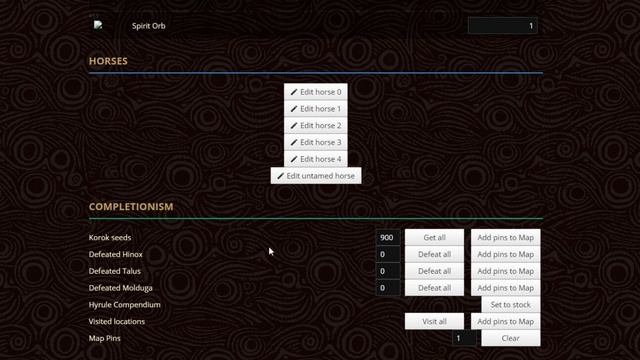Defeat all Hinox
Image resolution: width=640 pixels, height=360 pixels.
[434, 254]
